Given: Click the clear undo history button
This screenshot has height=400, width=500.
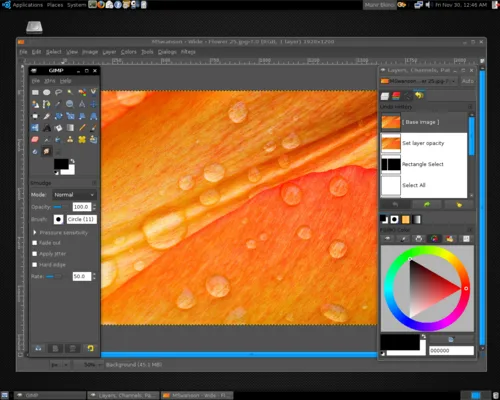Looking at the screenshot, I should tap(459, 204).
